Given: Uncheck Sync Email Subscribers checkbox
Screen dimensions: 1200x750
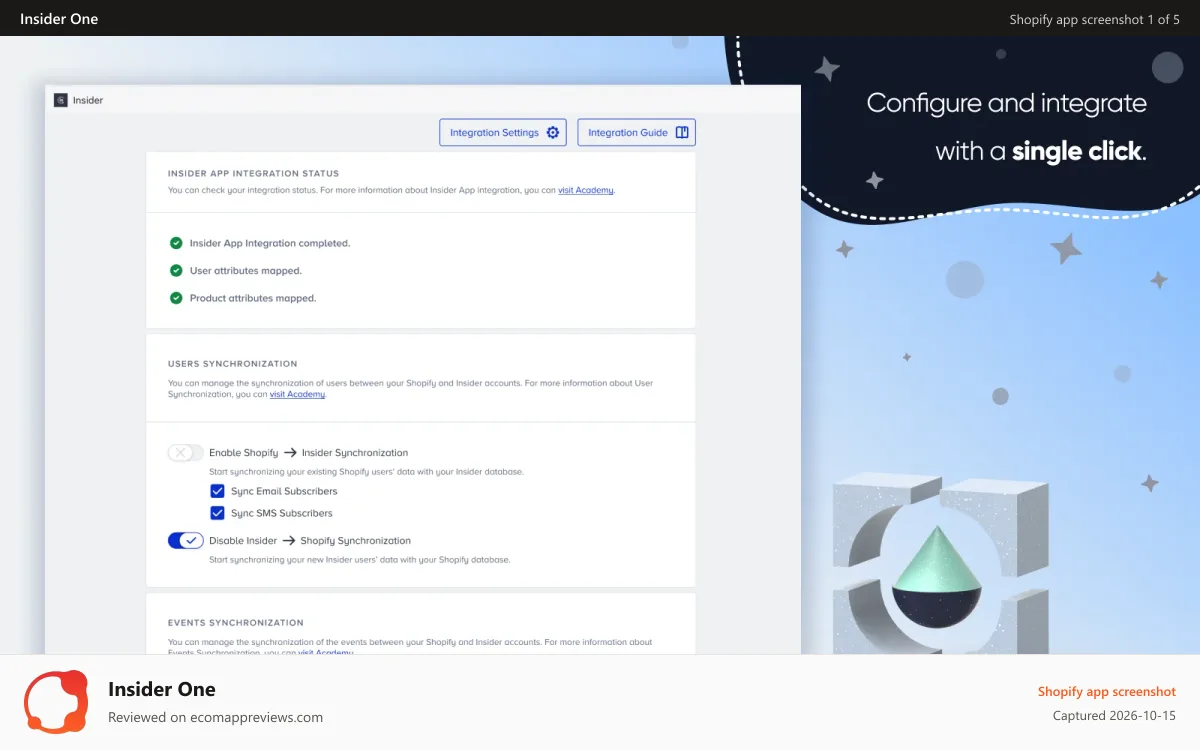Looking at the screenshot, I should tap(217, 491).
